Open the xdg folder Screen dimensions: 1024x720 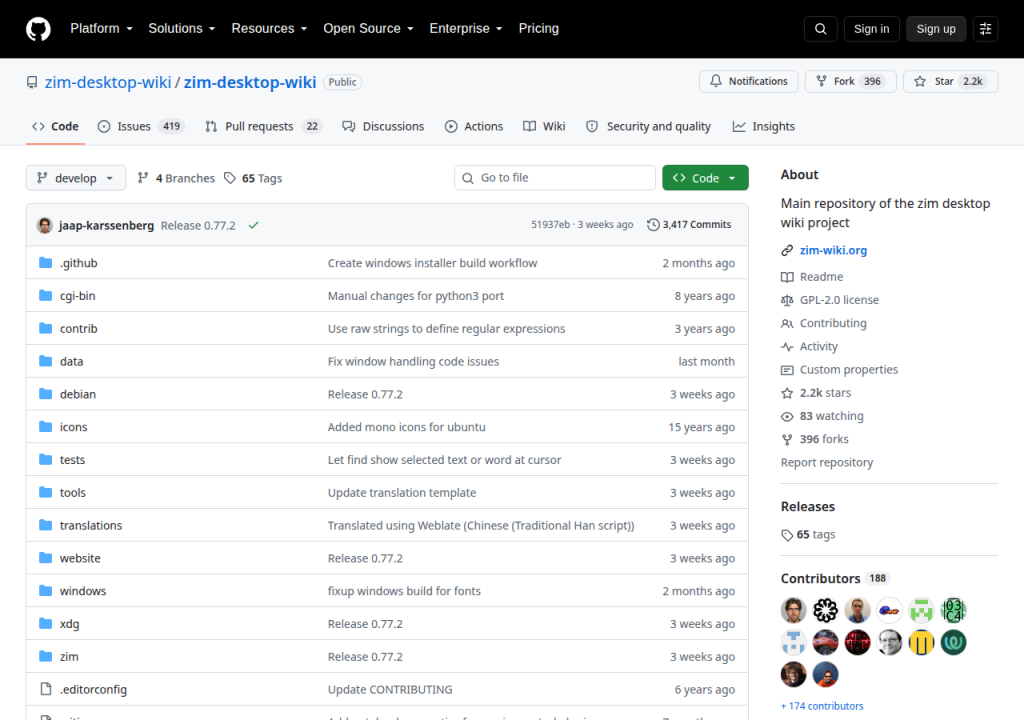pos(69,623)
